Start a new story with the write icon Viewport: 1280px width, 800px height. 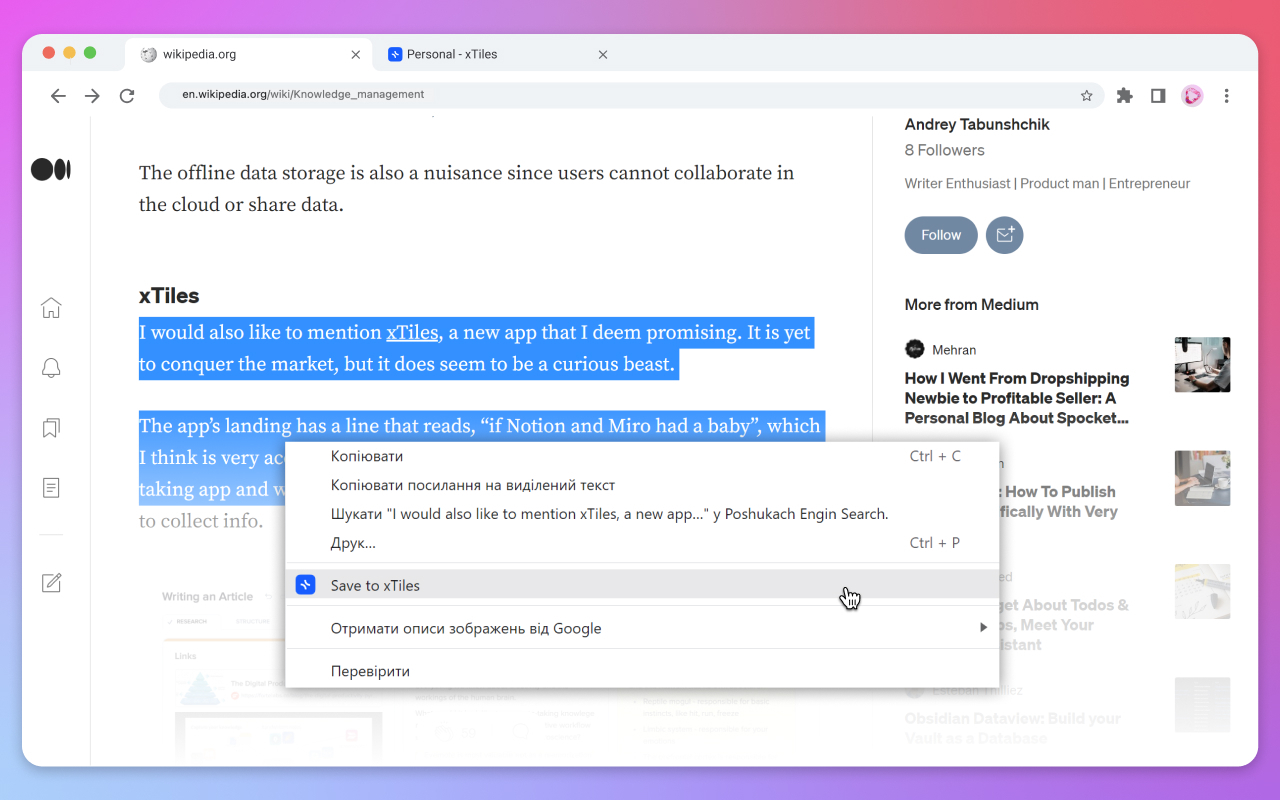click(50, 582)
